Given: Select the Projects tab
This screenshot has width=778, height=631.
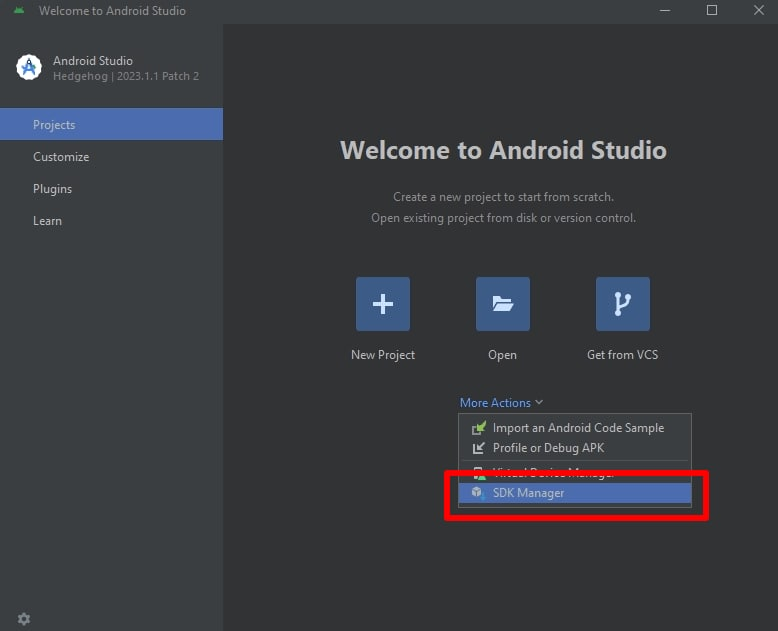Looking at the screenshot, I should (x=111, y=125).
